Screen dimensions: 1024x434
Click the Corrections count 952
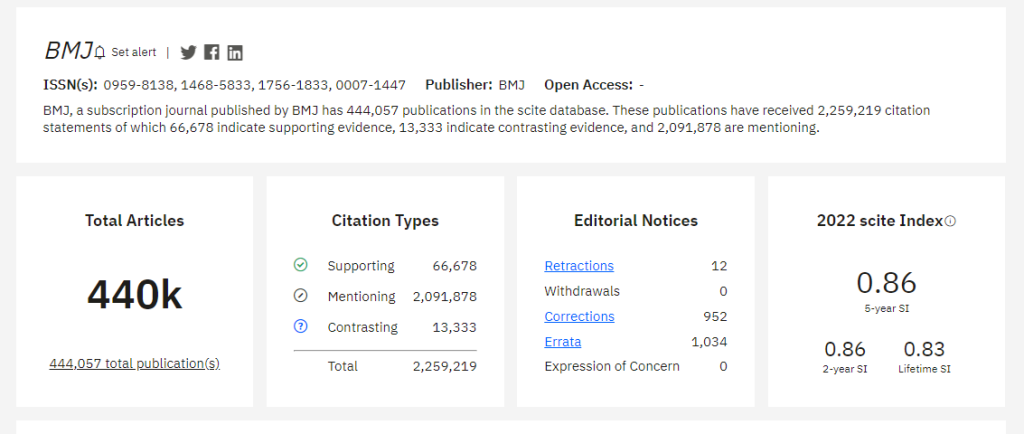coord(715,317)
